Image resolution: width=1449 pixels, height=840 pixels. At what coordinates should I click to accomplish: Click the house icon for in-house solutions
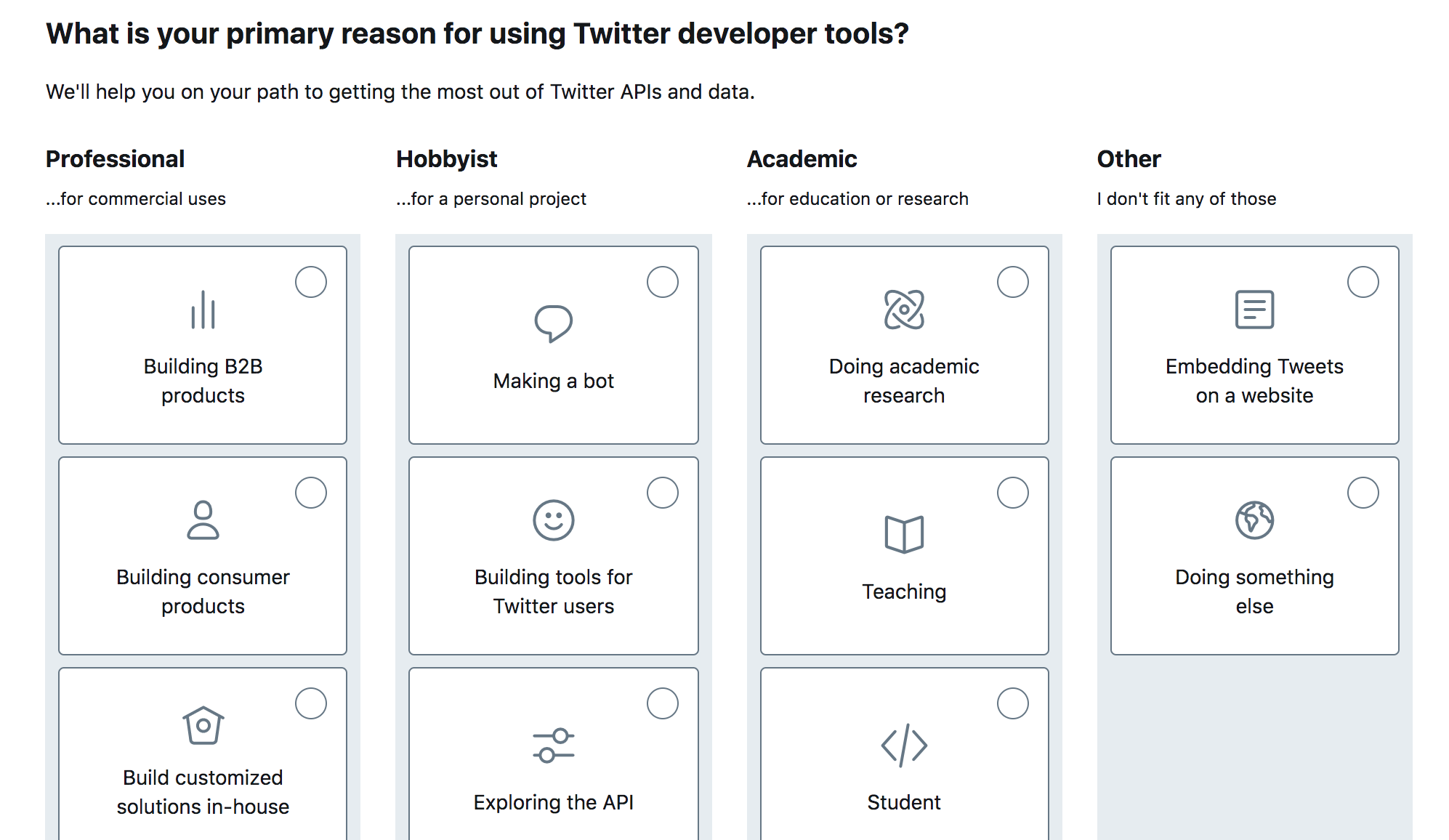(x=203, y=725)
